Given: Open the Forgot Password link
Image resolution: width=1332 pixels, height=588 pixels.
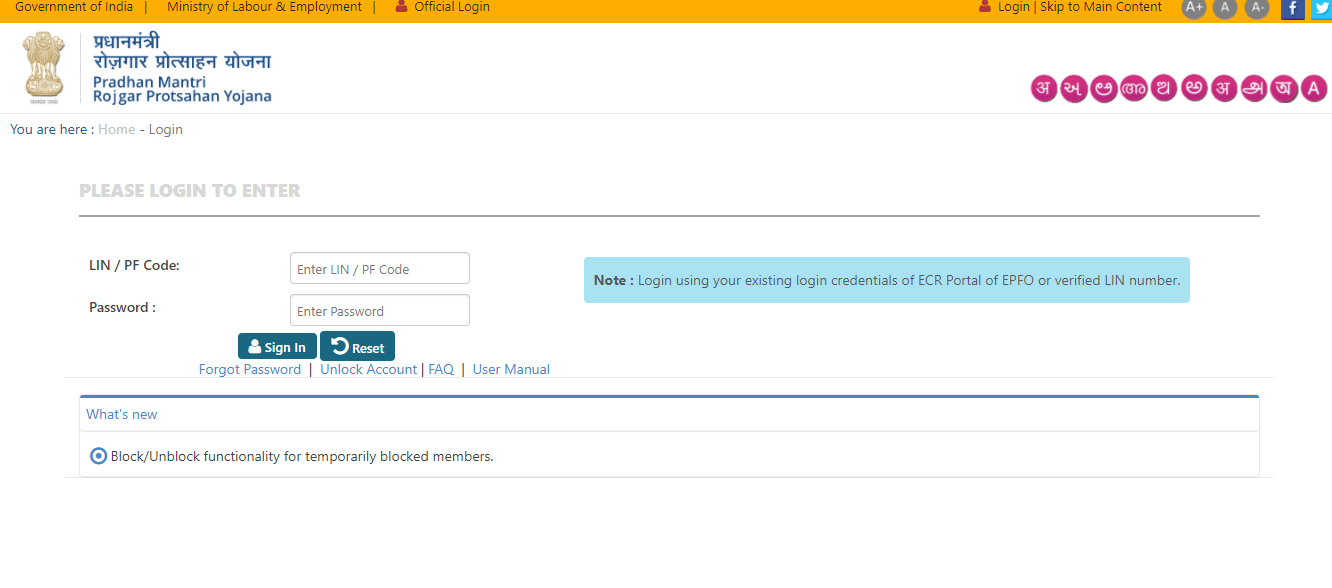Looking at the screenshot, I should pyautogui.click(x=250, y=369).
